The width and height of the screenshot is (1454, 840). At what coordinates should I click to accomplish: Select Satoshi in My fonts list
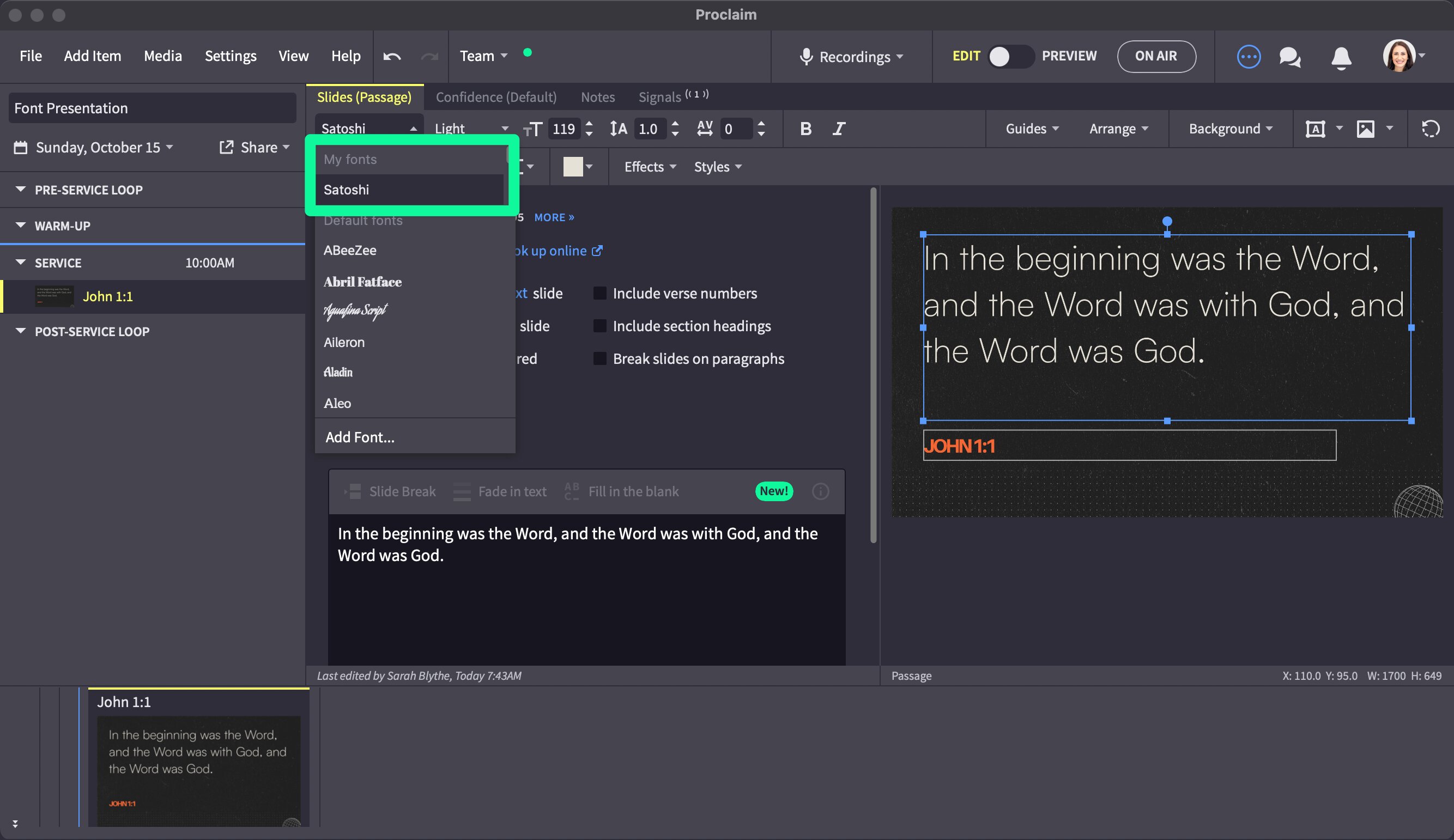[x=410, y=189]
